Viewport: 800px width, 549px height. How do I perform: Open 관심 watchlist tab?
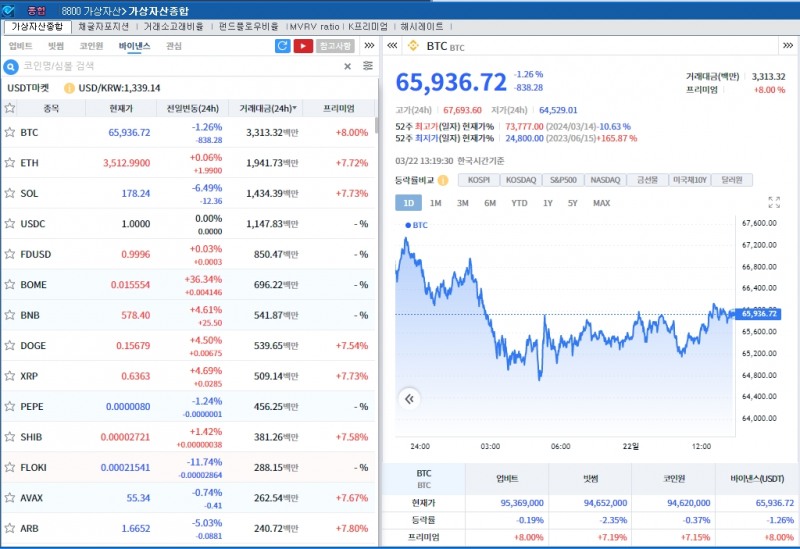174,46
